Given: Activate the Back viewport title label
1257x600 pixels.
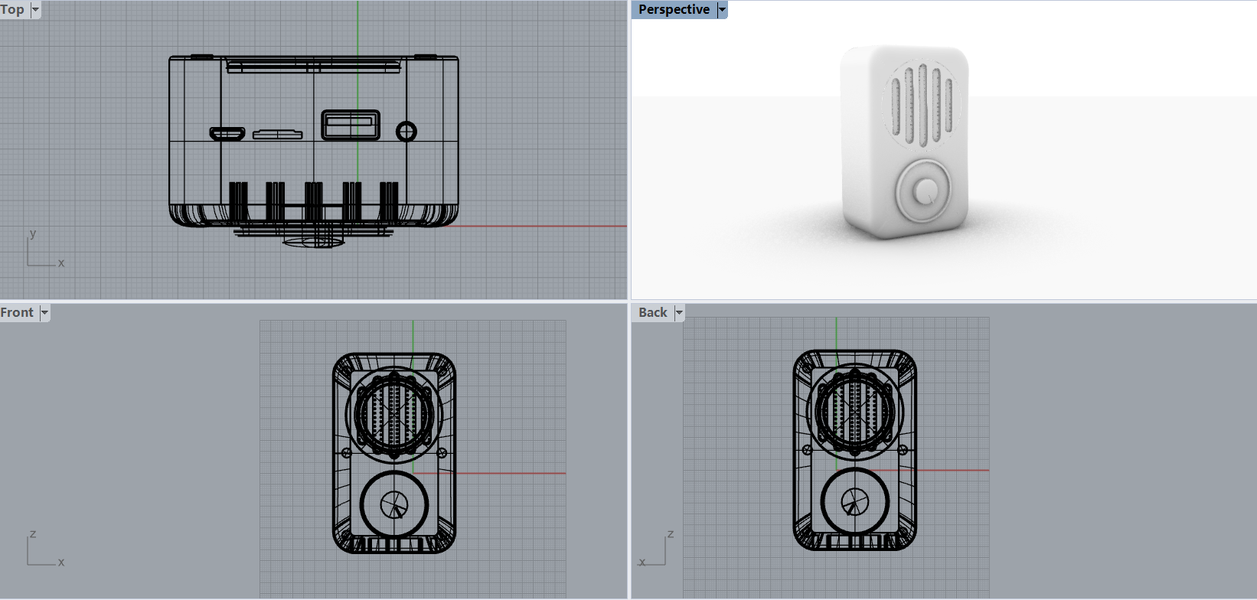Looking at the screenshot, I should point(653,313).
